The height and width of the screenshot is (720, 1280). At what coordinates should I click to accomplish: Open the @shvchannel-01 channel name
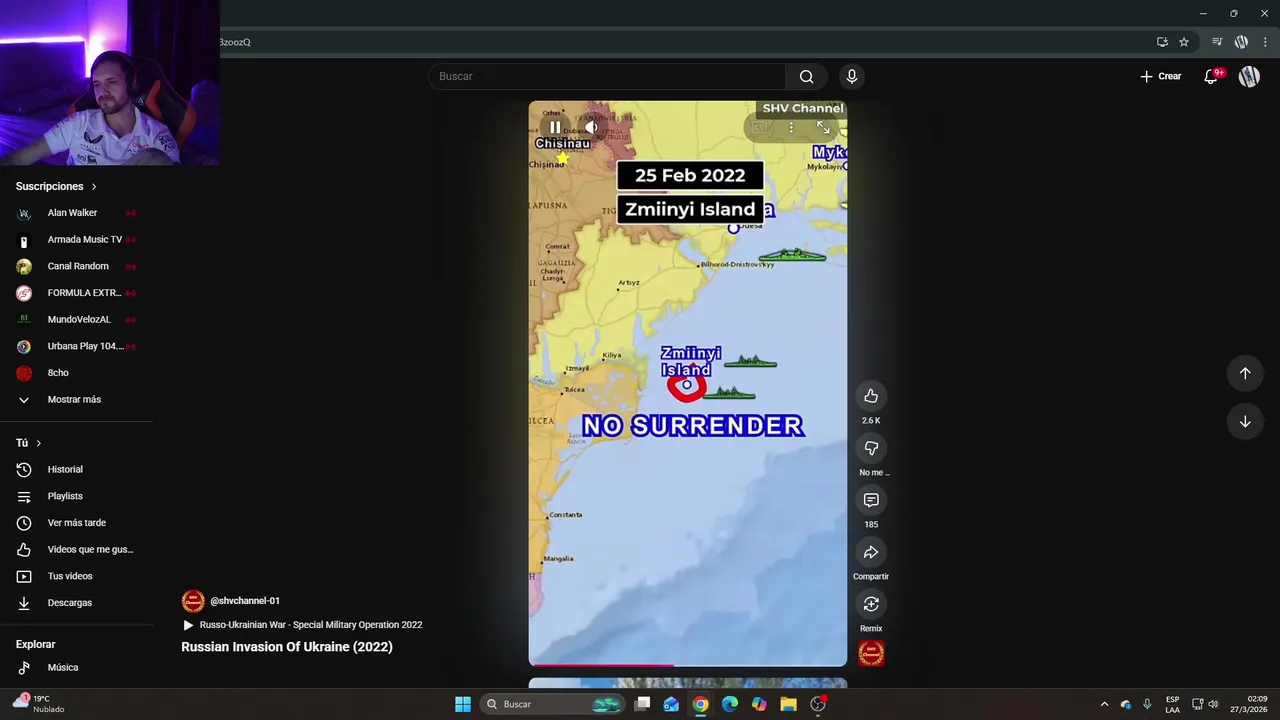click(245, 601)
